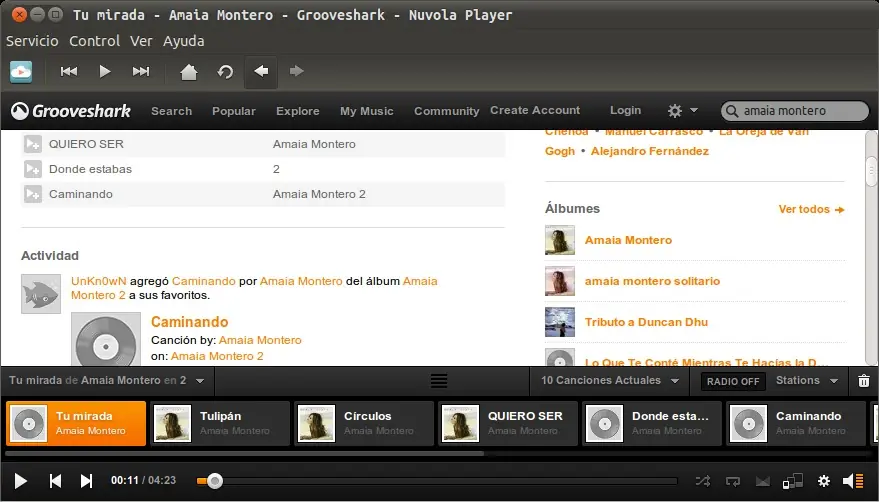Screen dimensions: 879x502
Task: Click the toolbar next track button
Action: pyautogui.click(x=141, y=71)
